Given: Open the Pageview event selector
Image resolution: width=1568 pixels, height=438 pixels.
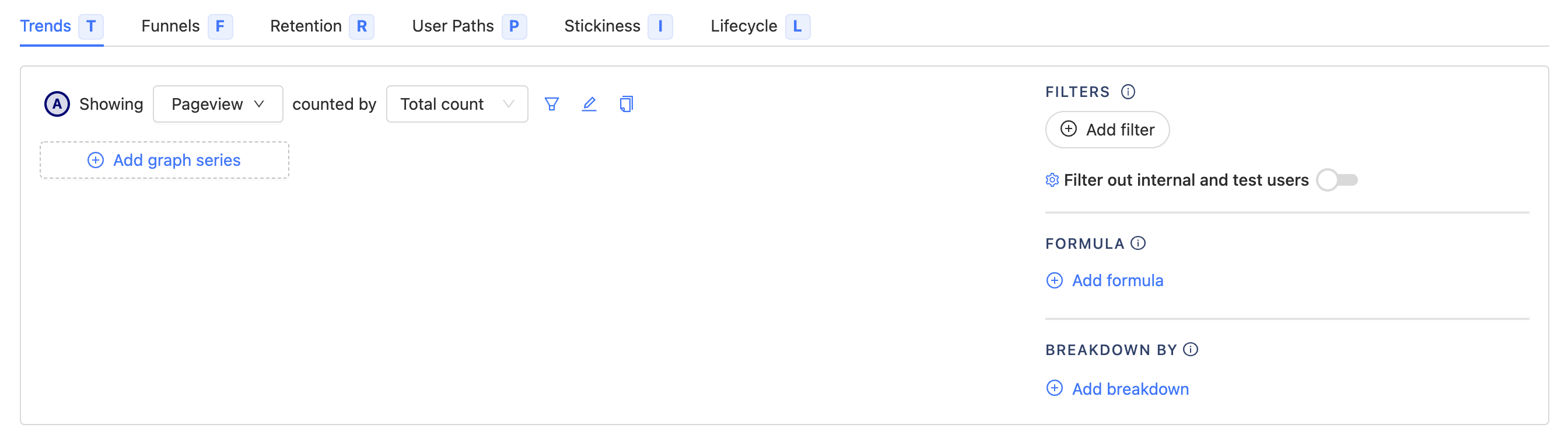Looking at the screenshot, I should point(218,103).
